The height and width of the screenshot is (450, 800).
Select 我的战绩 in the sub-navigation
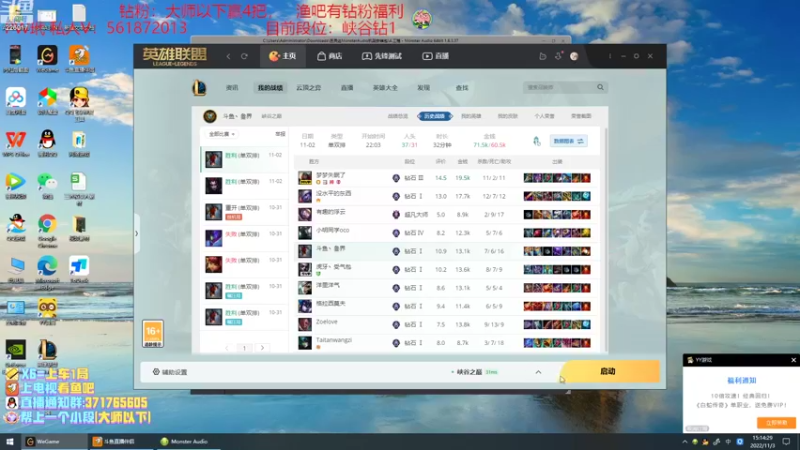pos(270,88)
